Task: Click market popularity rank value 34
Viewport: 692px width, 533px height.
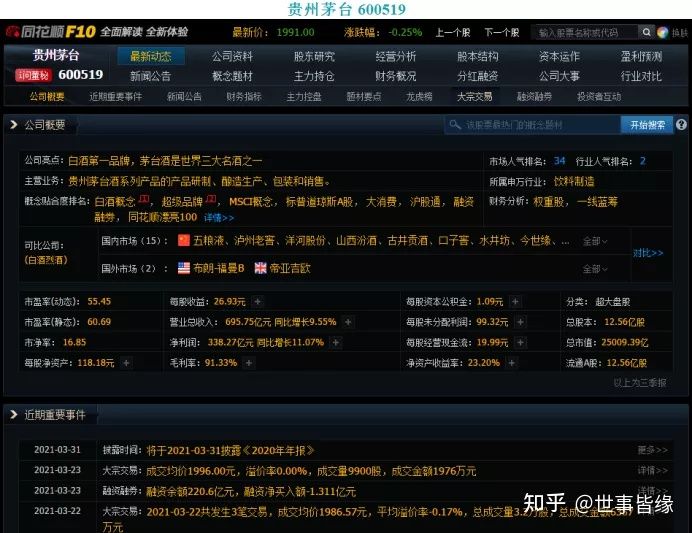Action: pos(559,161)
